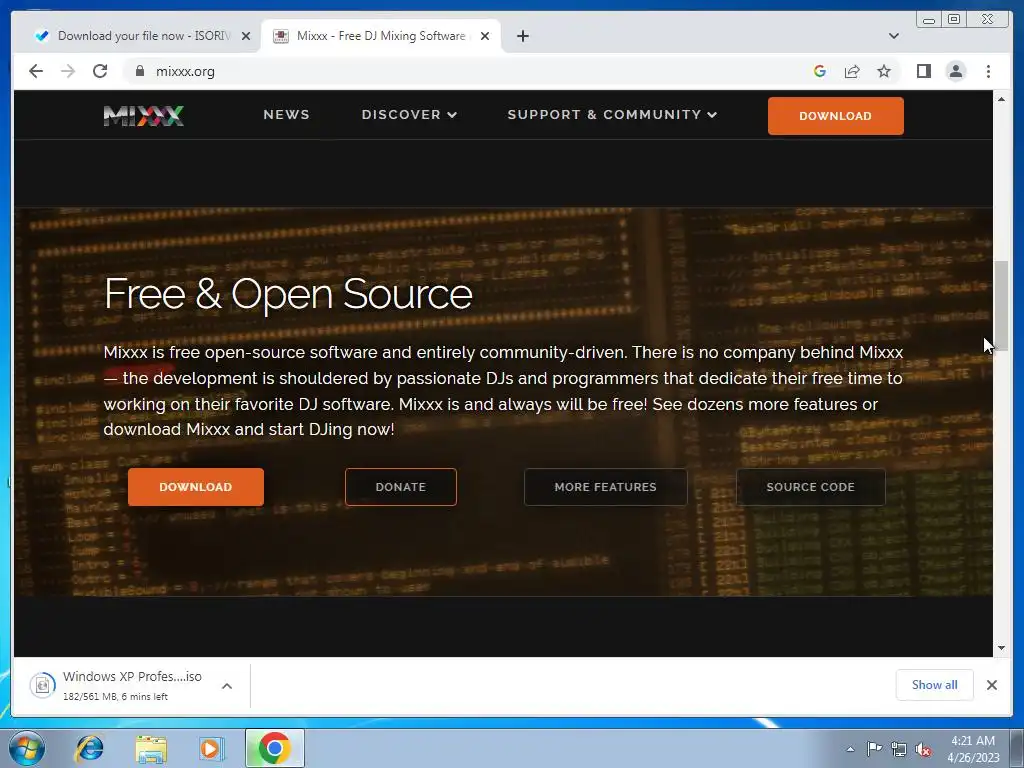Launch Internet Explorer from taskbar

89,748
